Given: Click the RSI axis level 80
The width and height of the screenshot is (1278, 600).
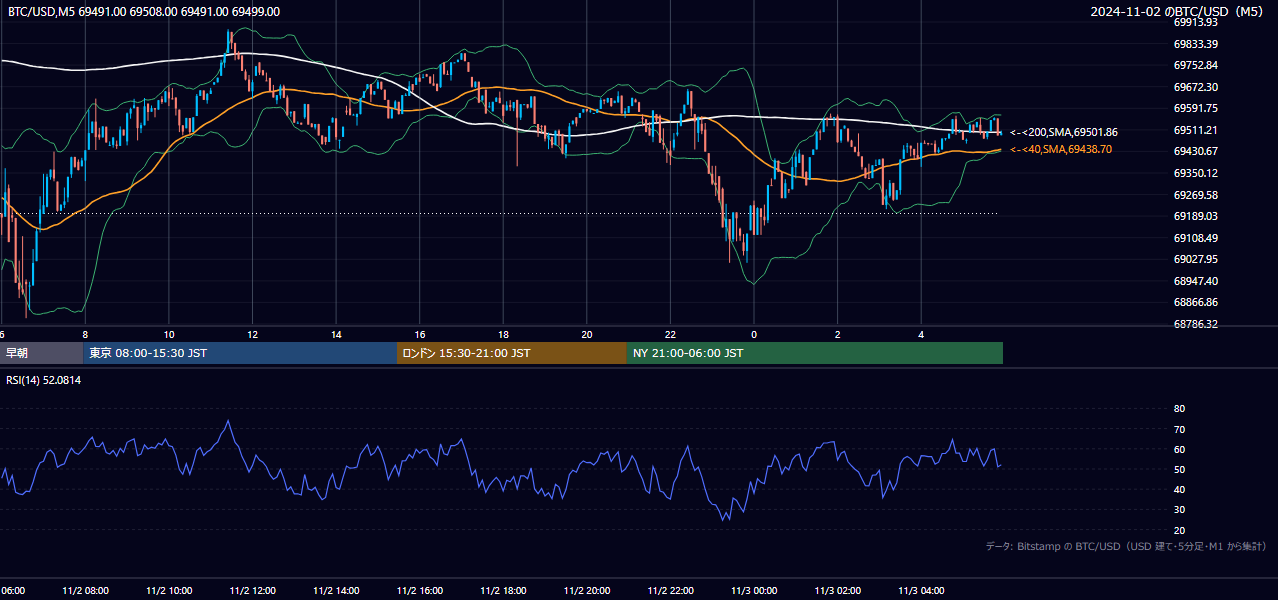Looking at the screenshot, I should click(1179, 409).
